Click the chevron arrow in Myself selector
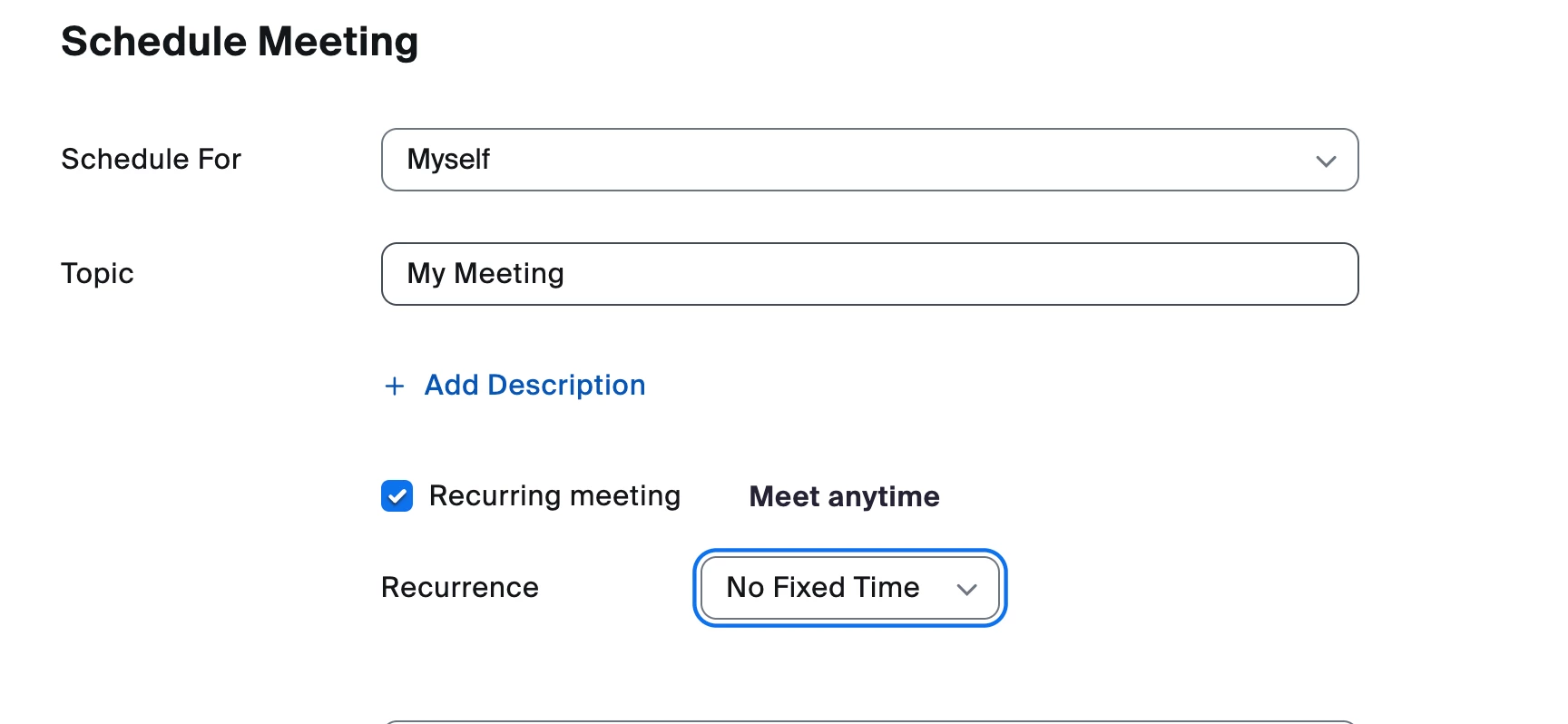Screen dimensions: 1568x724 click(1326, 161)
